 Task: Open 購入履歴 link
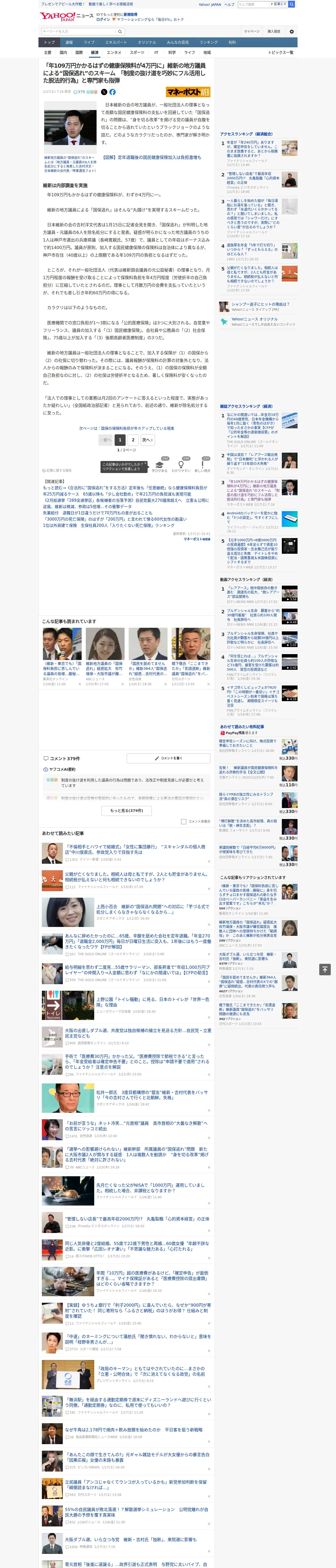pos(274,32)
